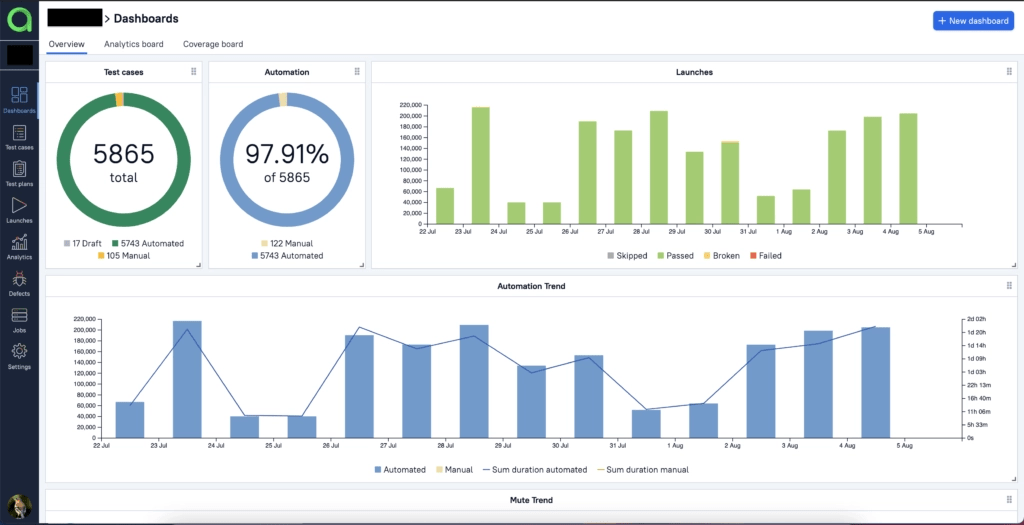Screen dimensions: 1024x525
Task: Click the user avatar at bottom left
Action: pos(19,506)
